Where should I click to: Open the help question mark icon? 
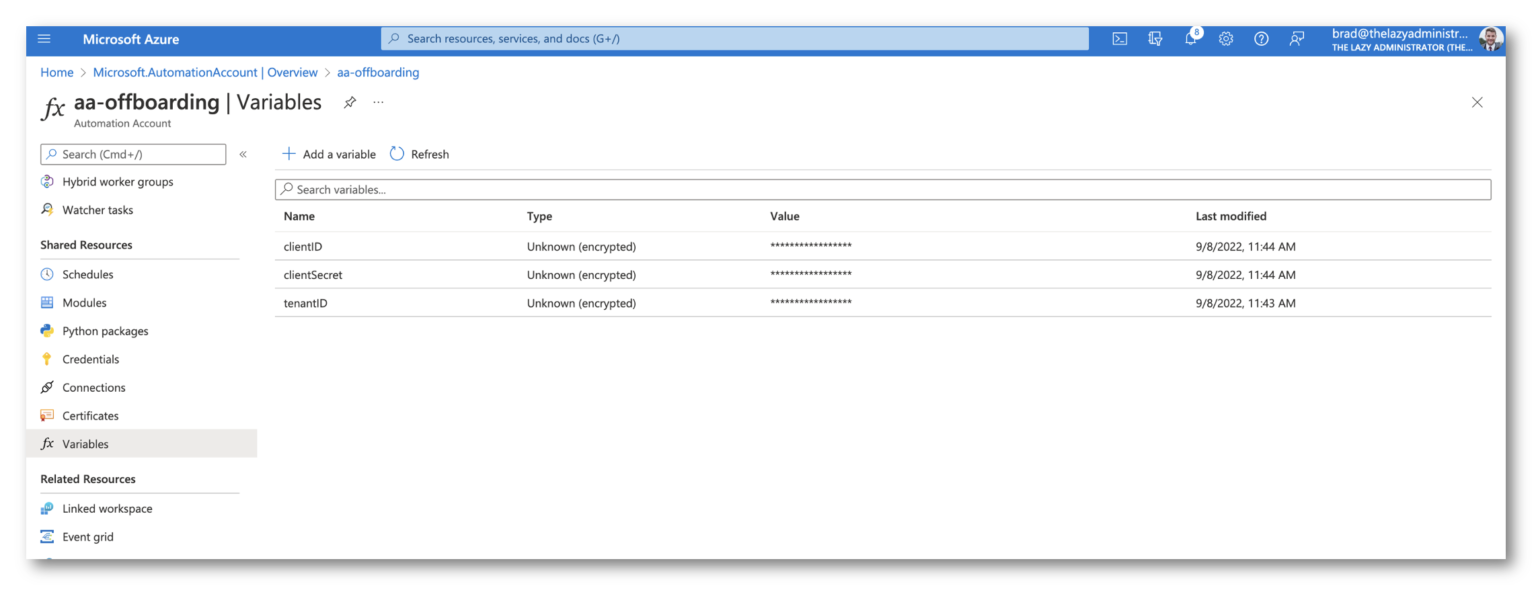point(1261,39)
